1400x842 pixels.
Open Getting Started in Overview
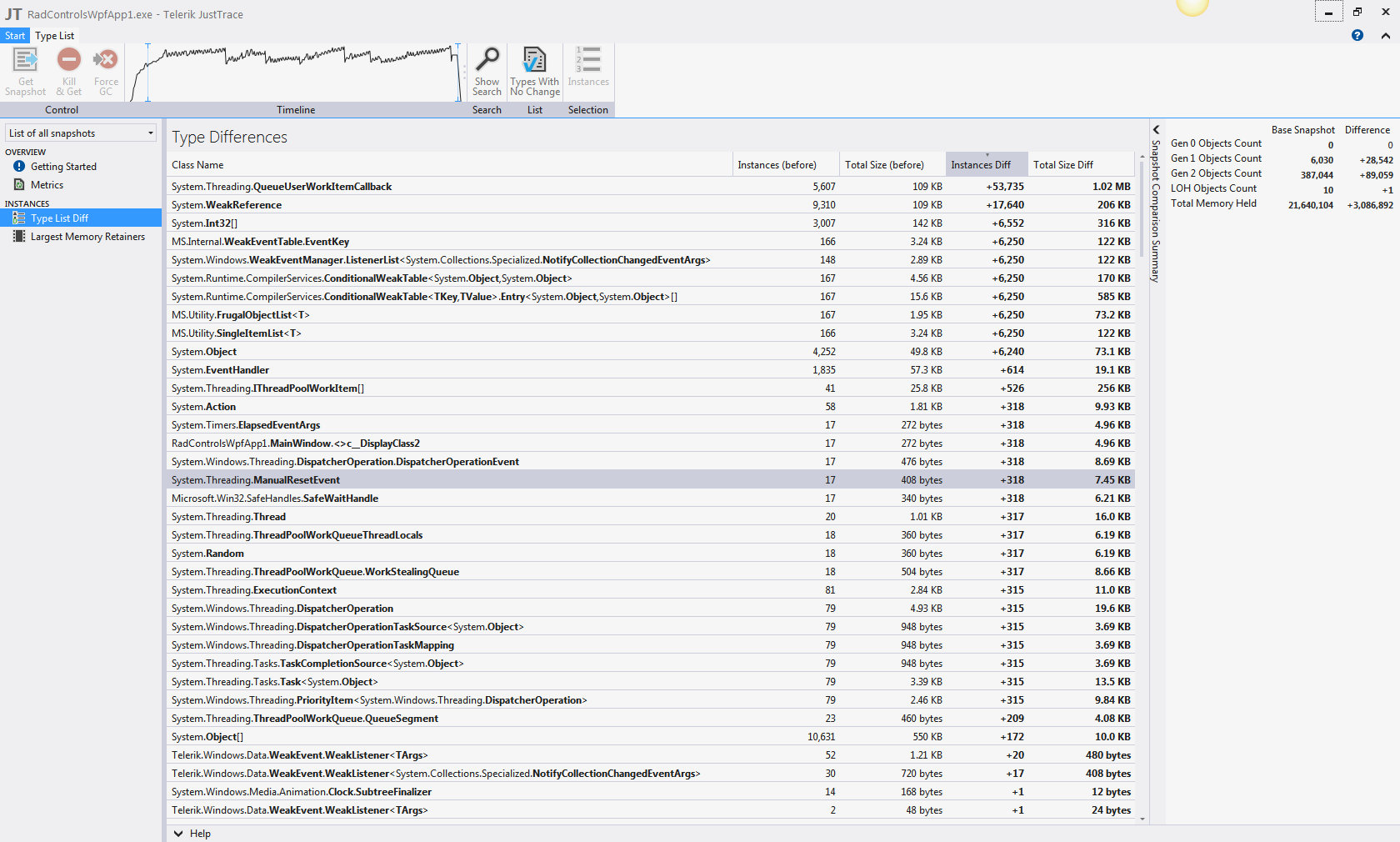[63, 167]
